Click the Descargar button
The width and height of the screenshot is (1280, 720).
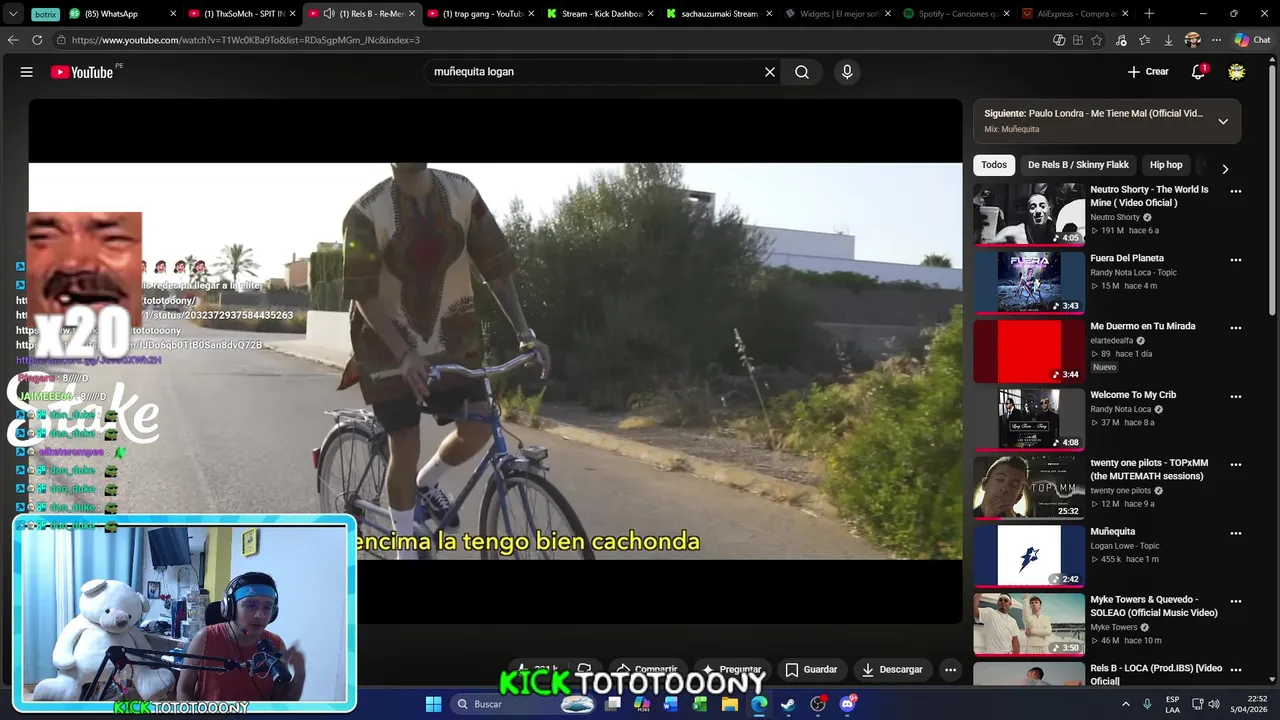click(x=892, y=670)
